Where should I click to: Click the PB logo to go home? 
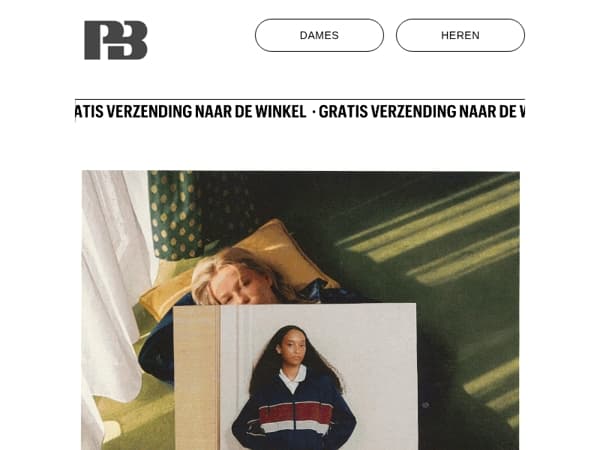116,40
